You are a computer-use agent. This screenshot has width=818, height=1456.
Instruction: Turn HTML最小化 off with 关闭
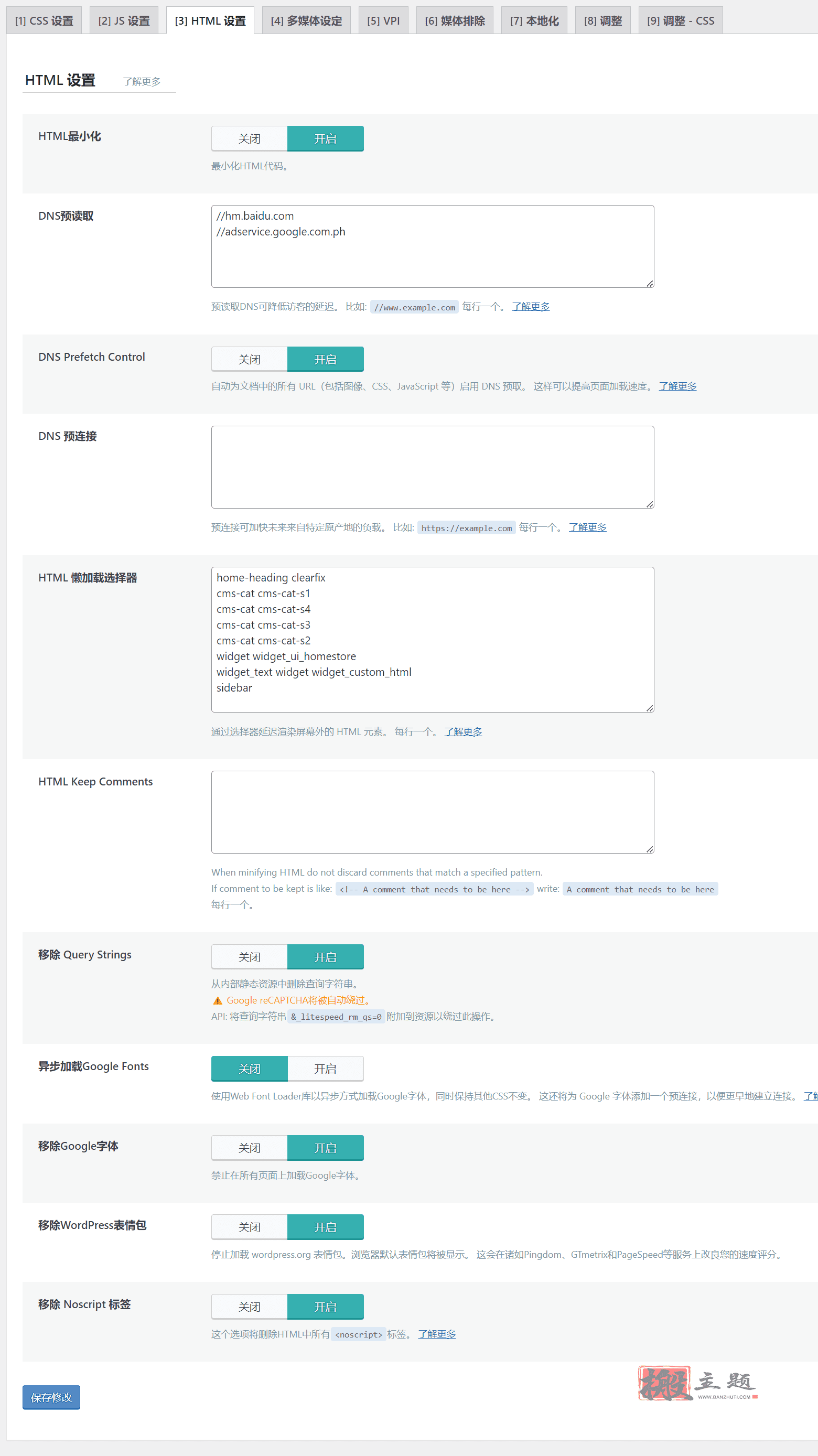point(249,138)
